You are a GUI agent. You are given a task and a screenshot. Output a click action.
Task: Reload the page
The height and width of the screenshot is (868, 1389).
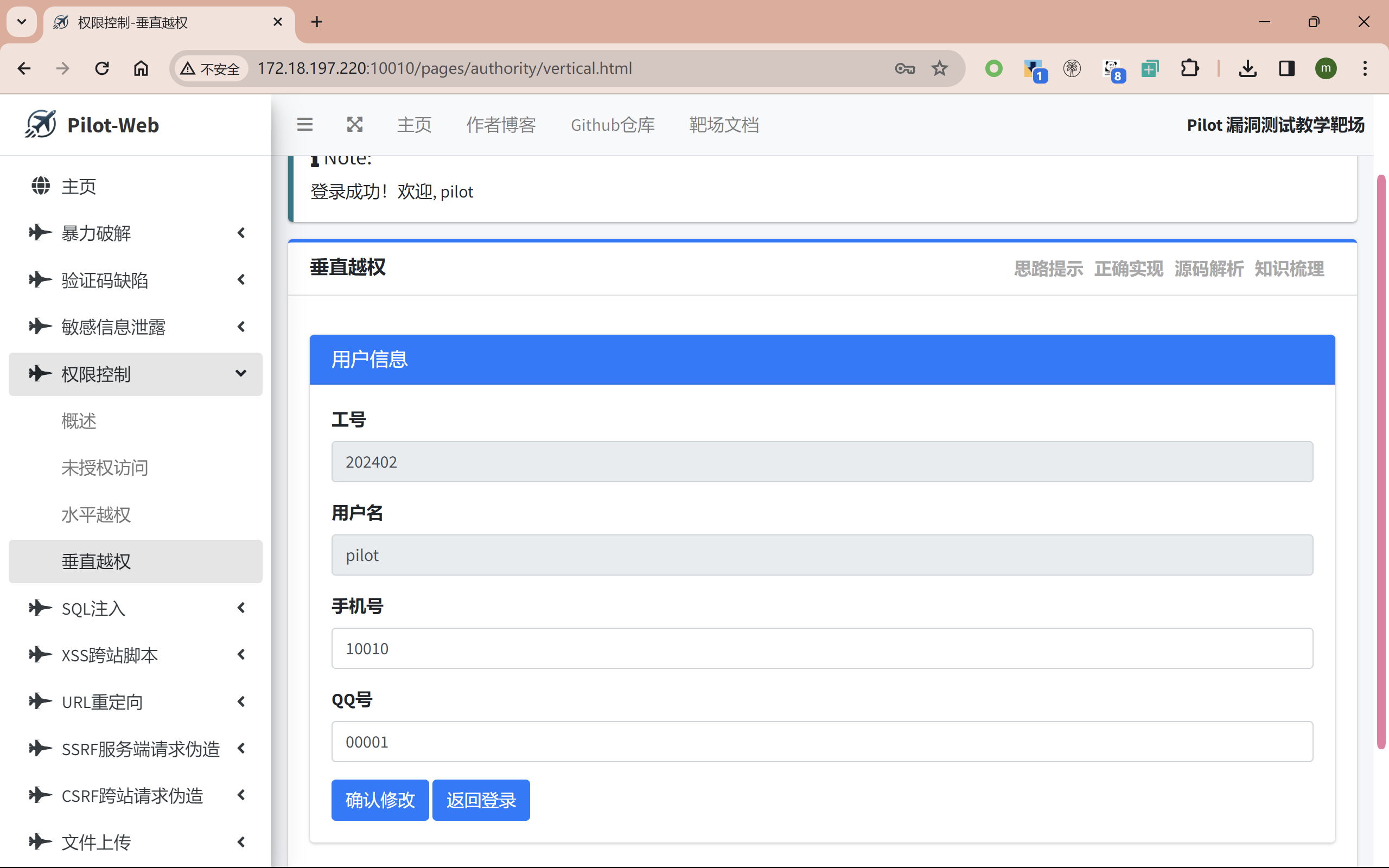coord(102,68)
